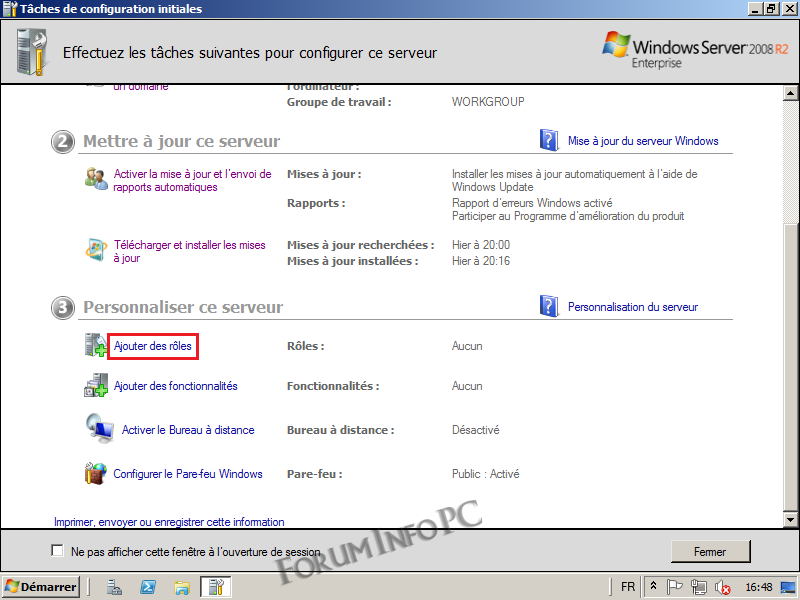
Task: Click the Pare-feu Windows brick wall icon
Action: [95, 473]
